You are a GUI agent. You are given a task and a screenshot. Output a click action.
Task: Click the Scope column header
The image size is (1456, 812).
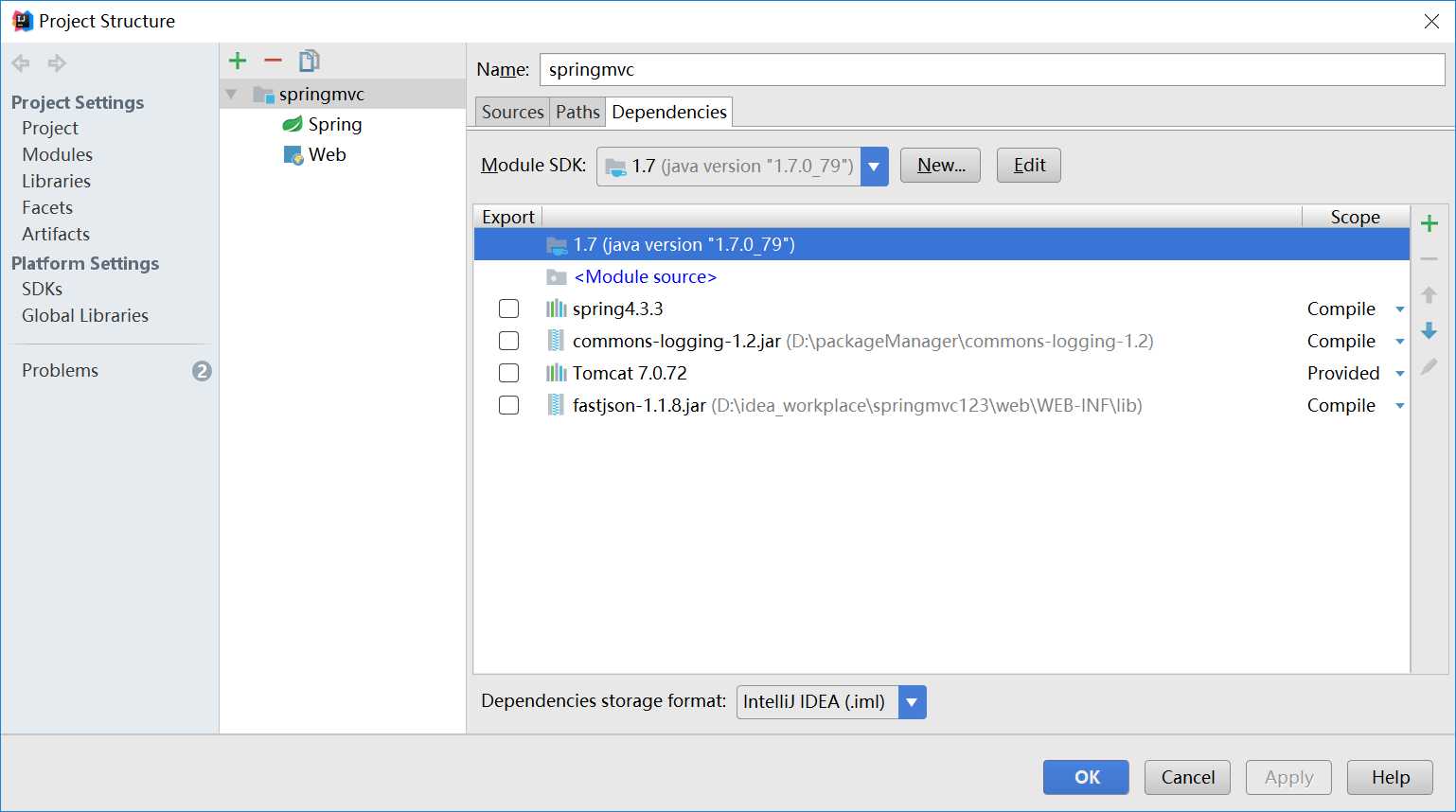(x=1355, y=217)
